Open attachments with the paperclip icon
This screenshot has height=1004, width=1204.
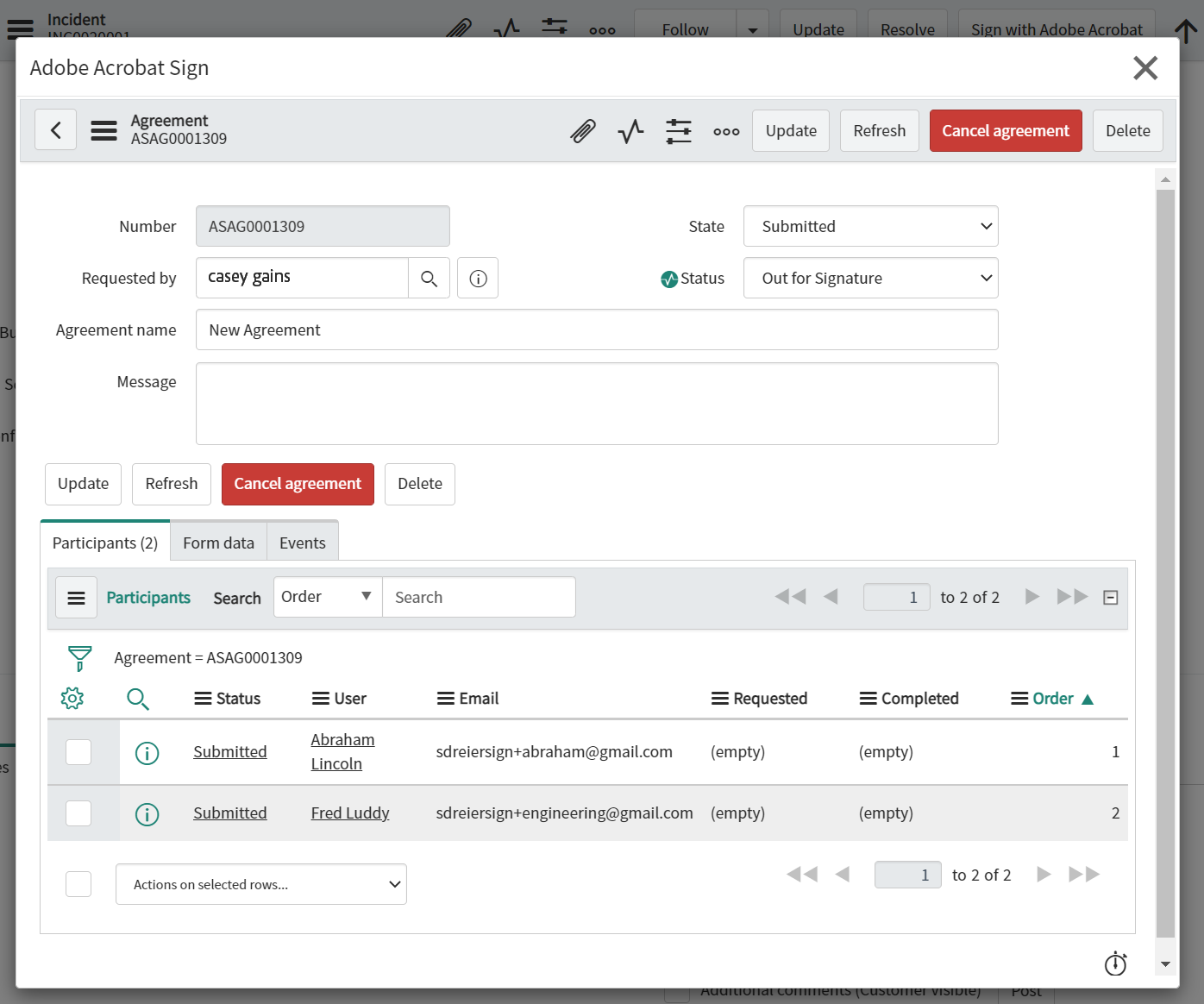pyautogui.click(x=583, y=130)
